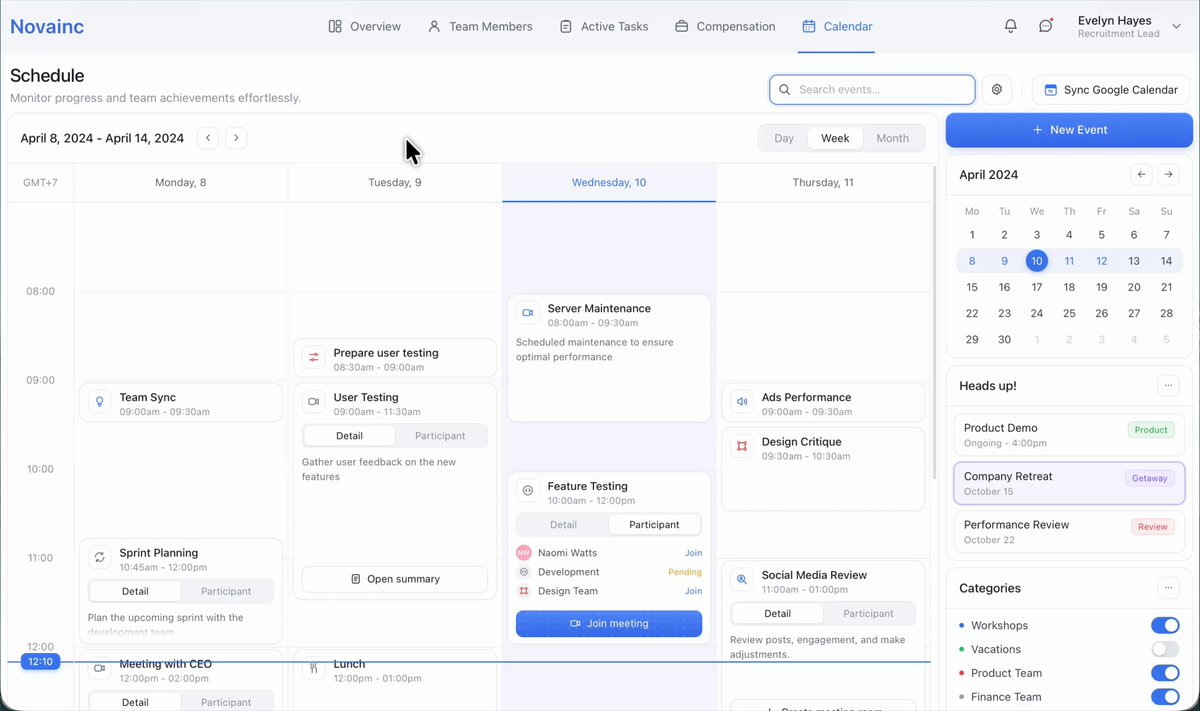
Task: Open the Categories more options menu
Action: pyautogui.click(x=1168, y=588)
